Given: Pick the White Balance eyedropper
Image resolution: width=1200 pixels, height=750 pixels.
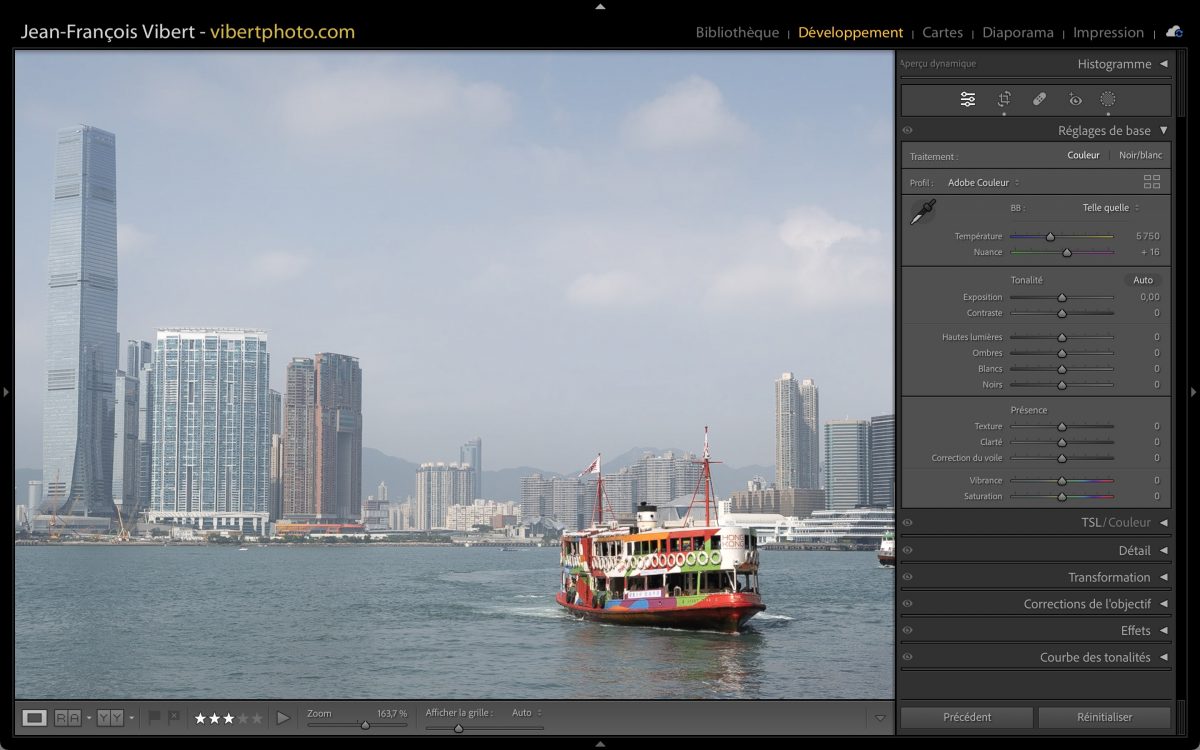Looking at the screenshot, I should point(922,212).
